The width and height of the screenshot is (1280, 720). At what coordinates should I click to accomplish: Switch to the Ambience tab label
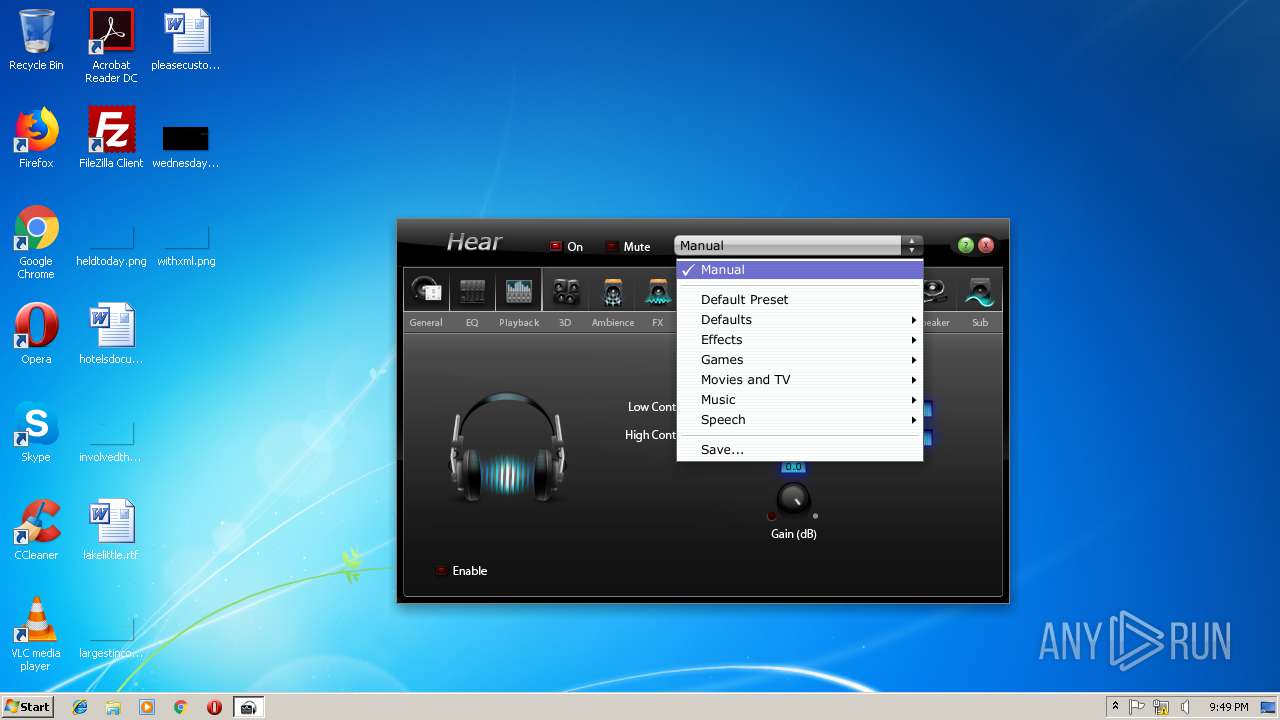pos(613,323)
